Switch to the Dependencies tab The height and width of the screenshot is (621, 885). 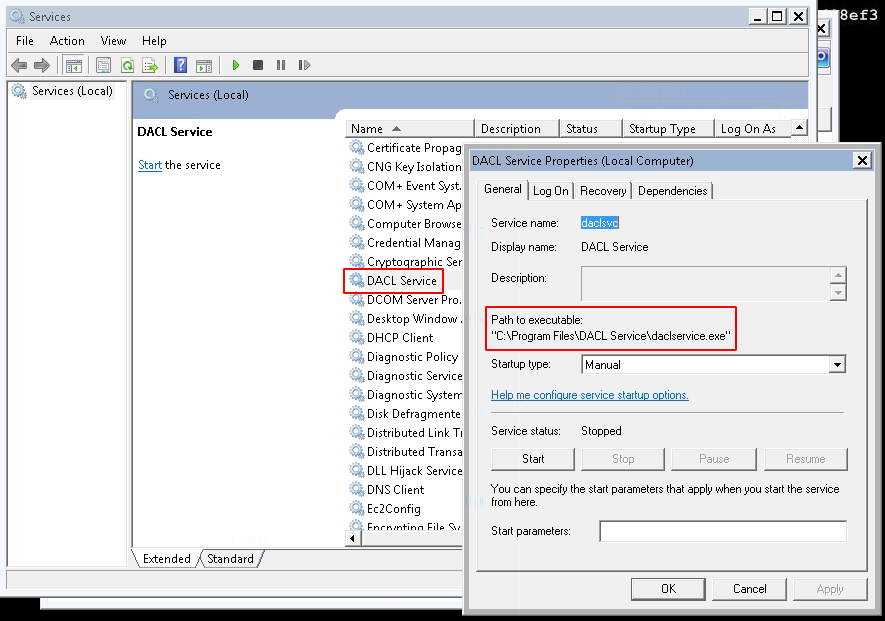click(672, 191)
